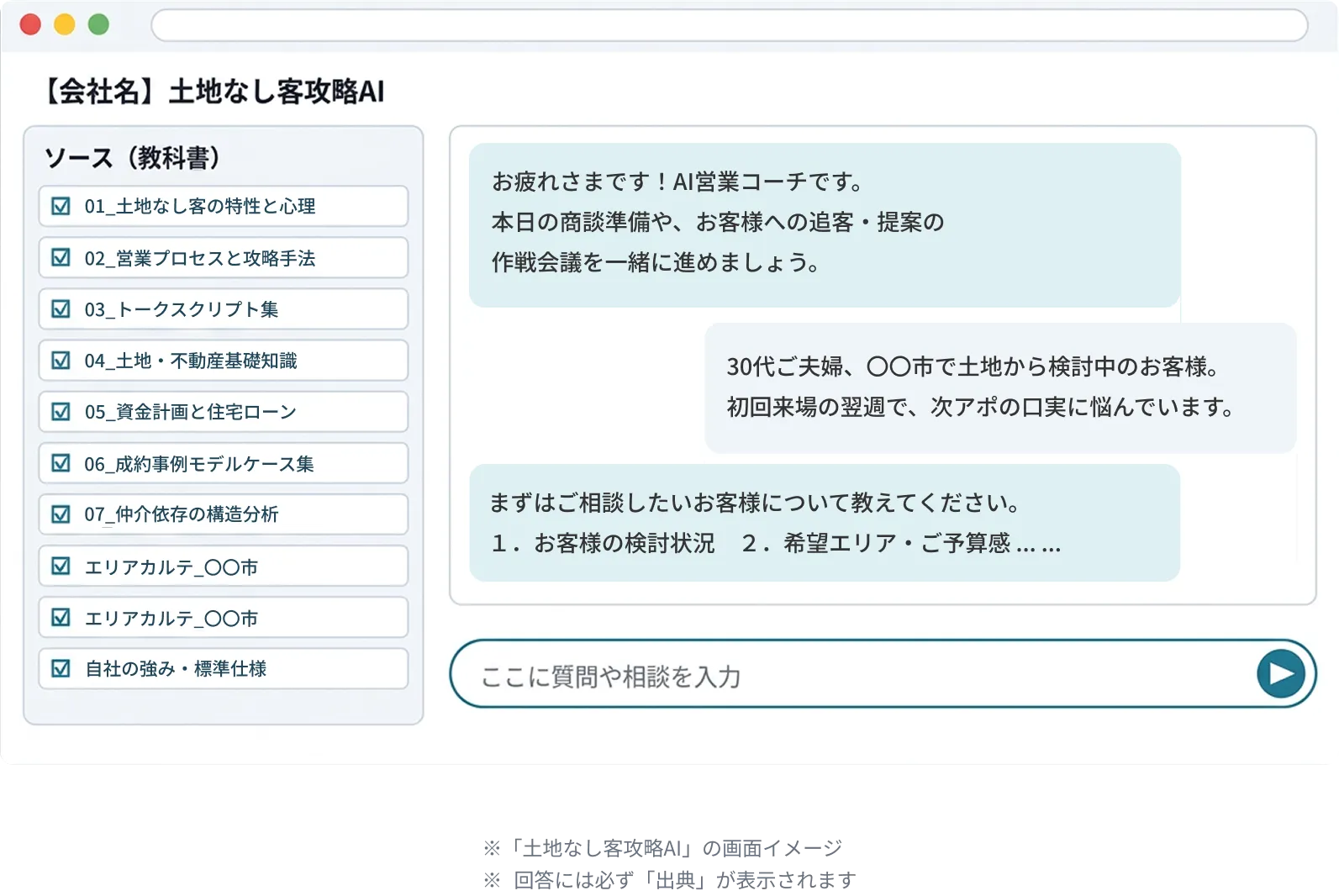Viewport: 1339px width, 896px height.
Task: Select the 05_資金計画と住宅ローン source row
Action: click(224, 412)
